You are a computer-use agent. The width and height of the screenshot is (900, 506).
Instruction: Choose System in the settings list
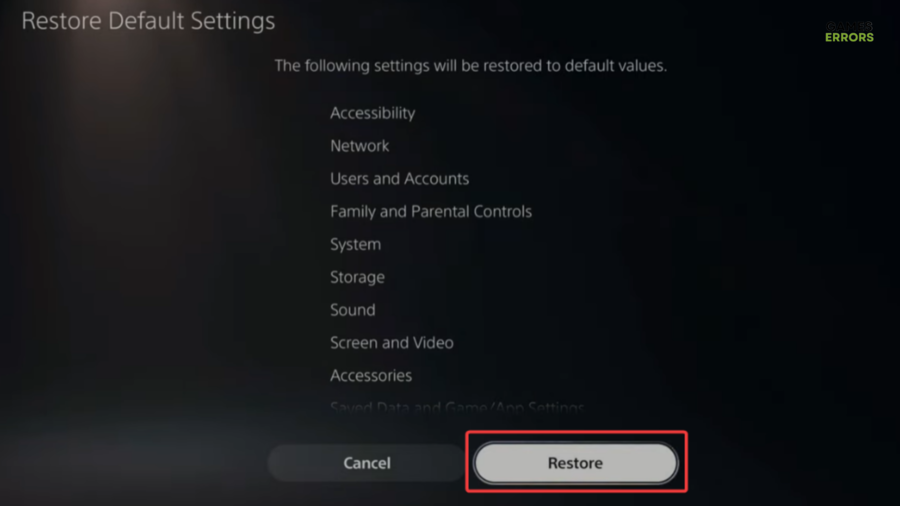coord(355,244)
